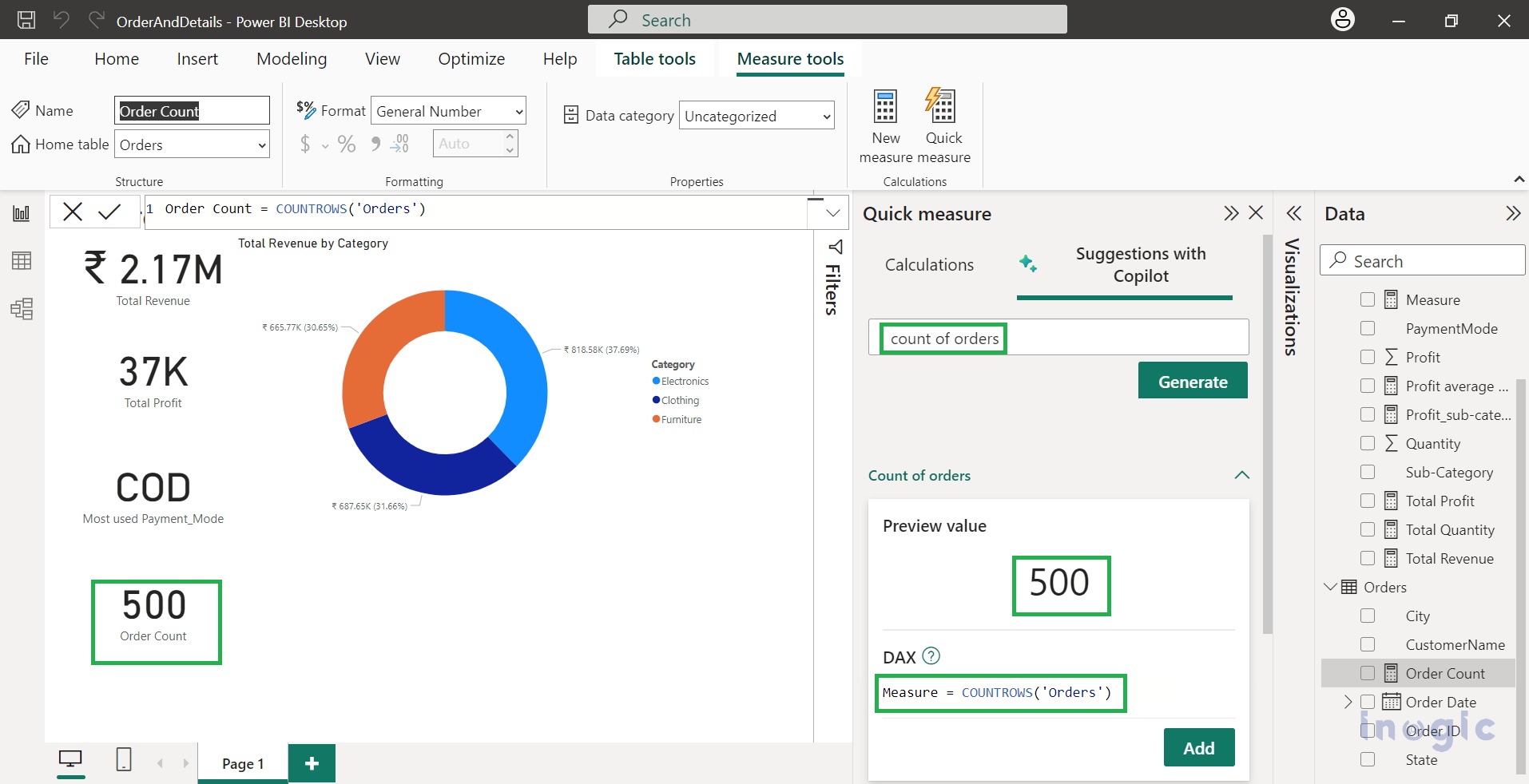
Task: Switch to the Table tools tab
Action: tap(654, 58)
